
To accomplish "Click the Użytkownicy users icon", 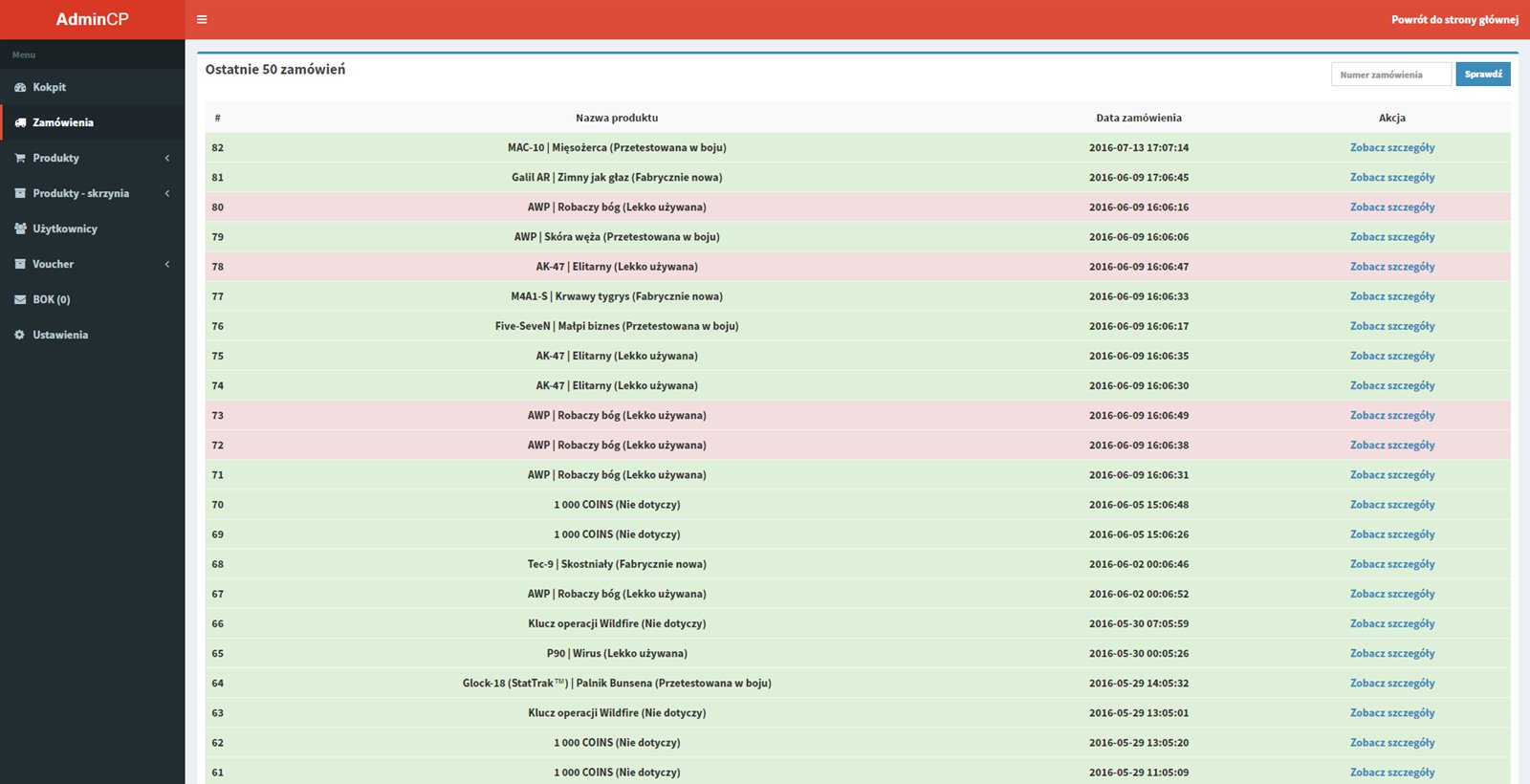I will (20, 229).
